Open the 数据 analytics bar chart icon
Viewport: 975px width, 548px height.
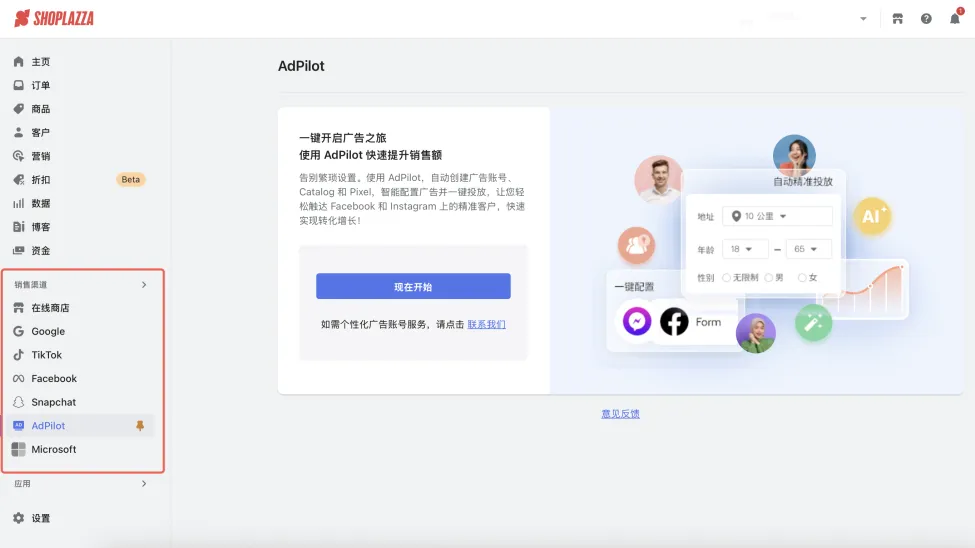point(19,203)
